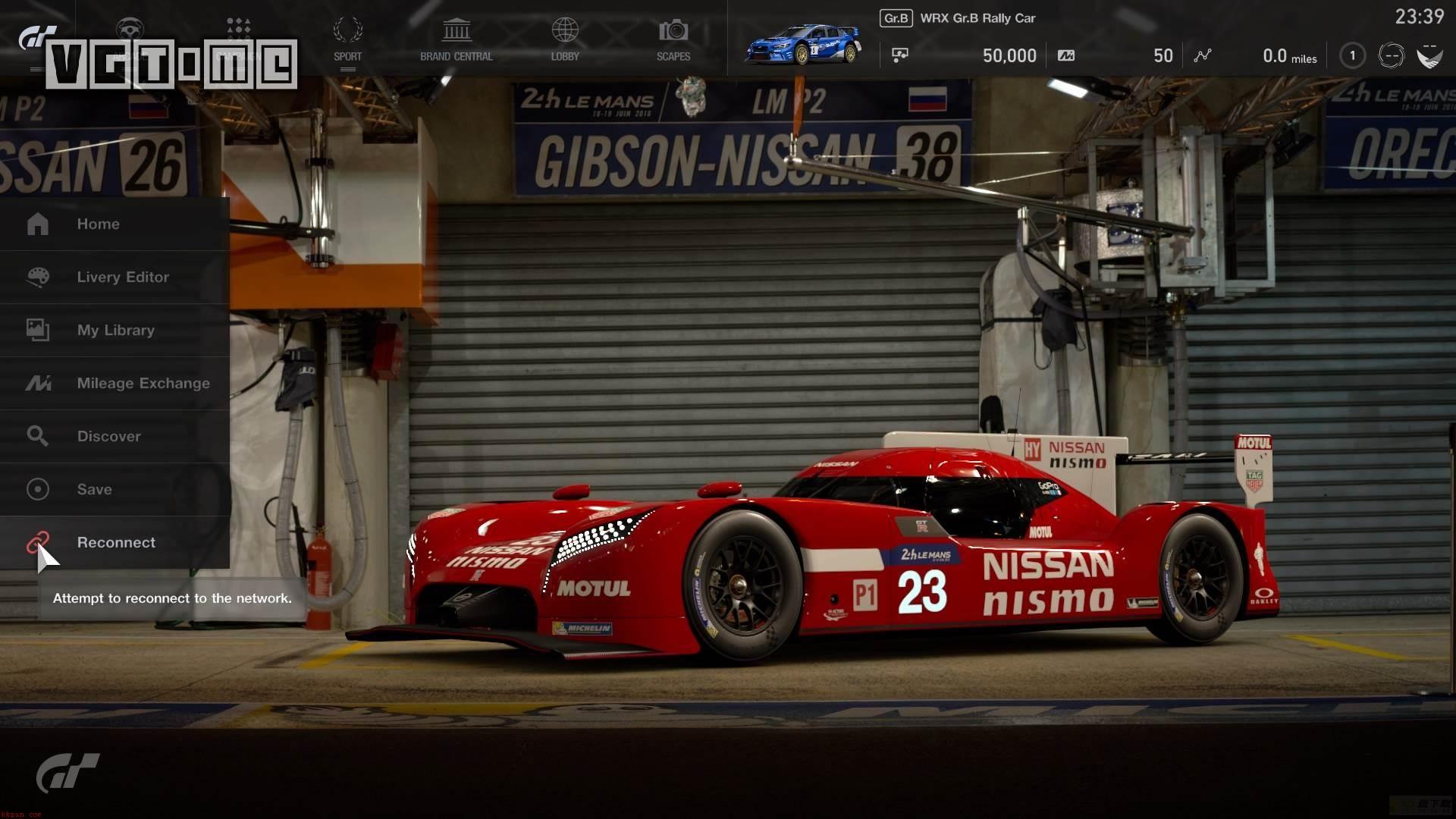This screenshot has height=819, width=1456.
Task: Click the Campaign shapes icon
Action: click(238, 29)
